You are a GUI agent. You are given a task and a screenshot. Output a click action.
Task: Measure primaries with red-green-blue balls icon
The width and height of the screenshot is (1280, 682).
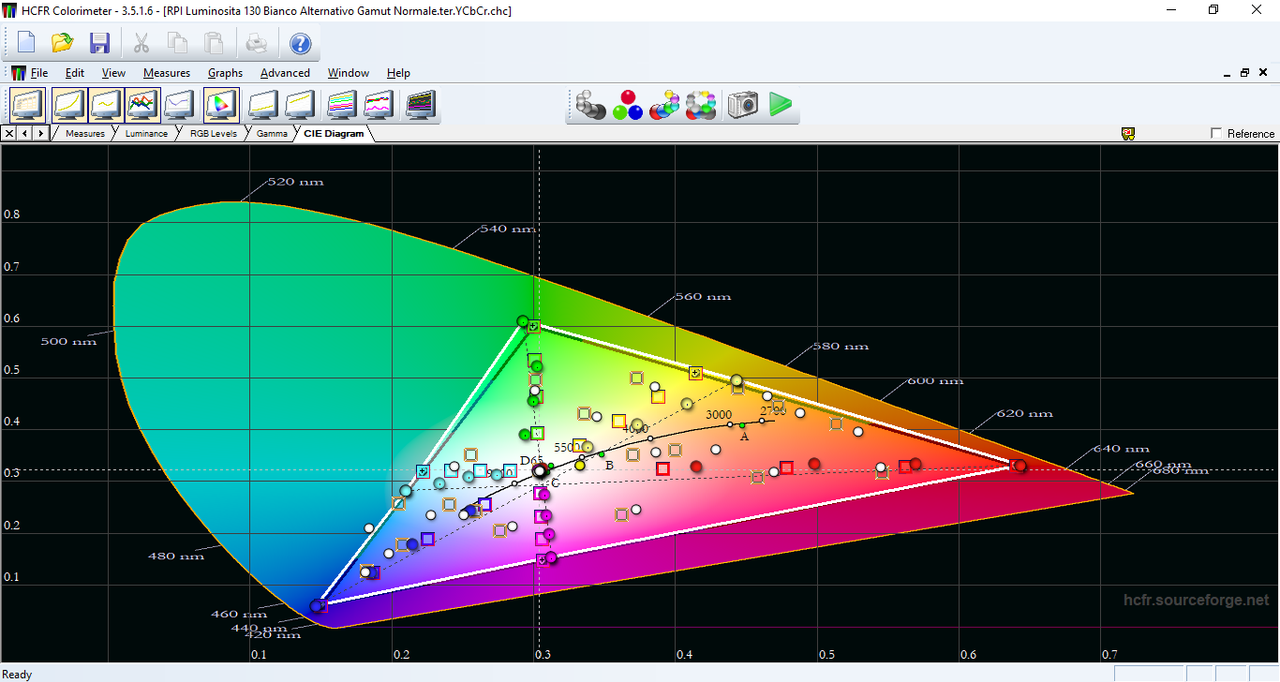tap(628, 104)
